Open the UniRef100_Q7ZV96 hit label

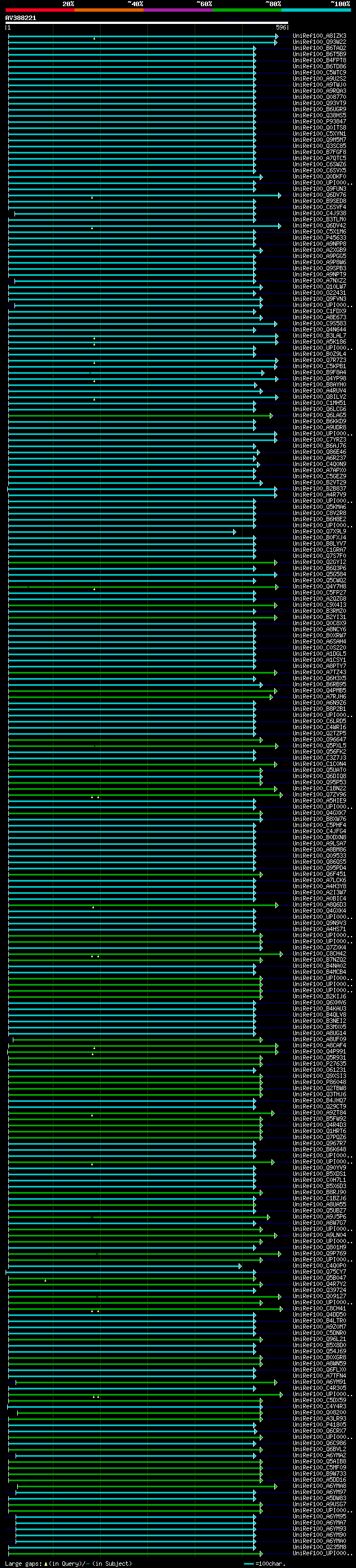click(319, 795)
